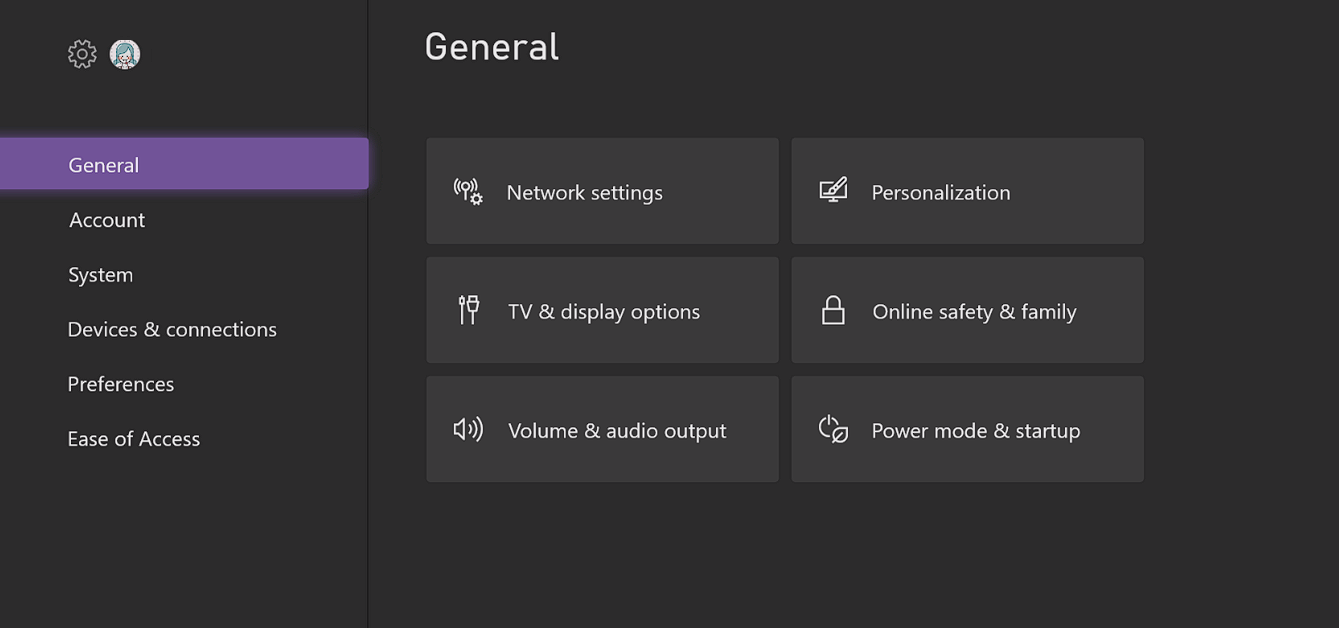Open the System category in the sidebar
This screenshot has width=1339, height=628.
coord(100,275)
